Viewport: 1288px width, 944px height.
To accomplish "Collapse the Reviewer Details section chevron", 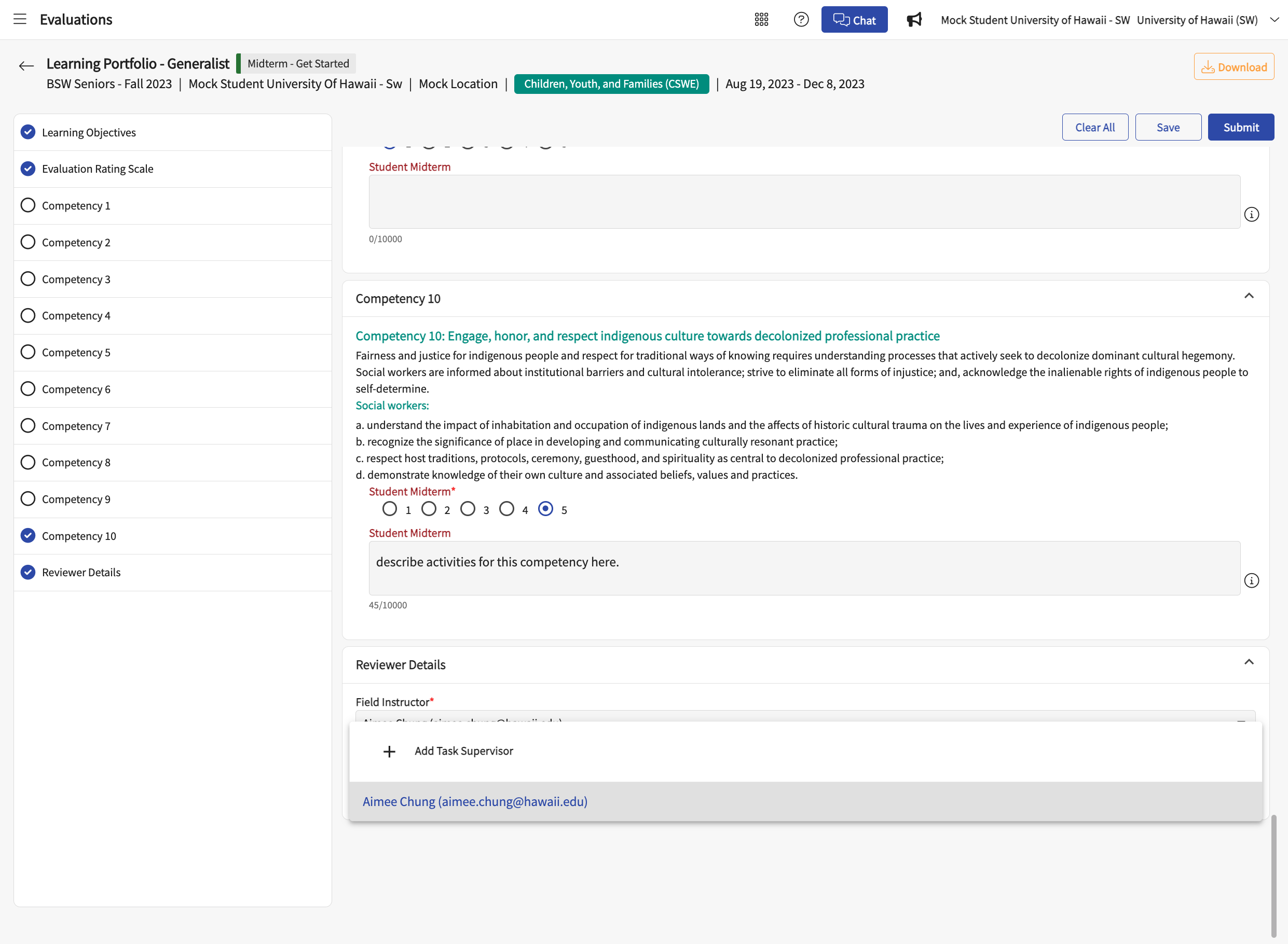I will coord(1249,662).
